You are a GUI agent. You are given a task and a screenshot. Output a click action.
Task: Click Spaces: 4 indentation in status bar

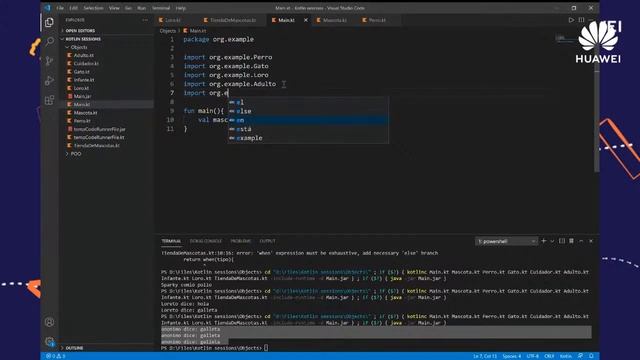511,356
